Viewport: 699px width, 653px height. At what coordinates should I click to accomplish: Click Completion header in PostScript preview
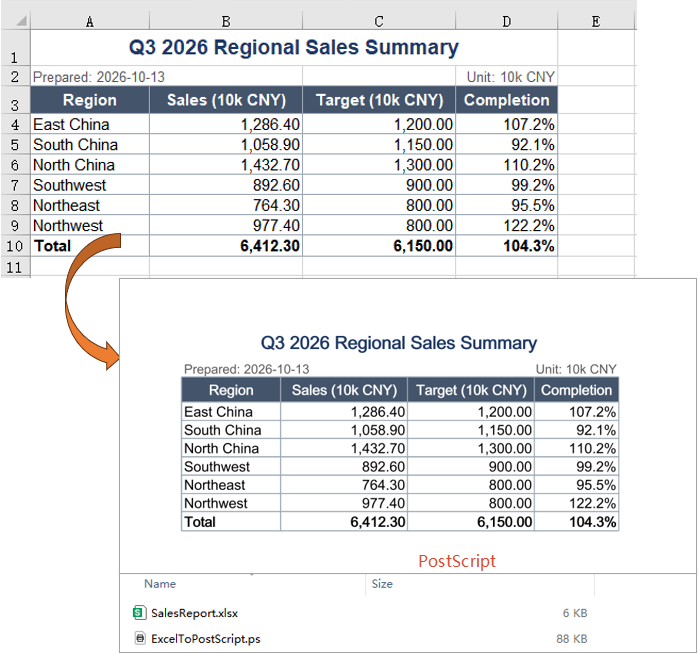pos(576,390)
